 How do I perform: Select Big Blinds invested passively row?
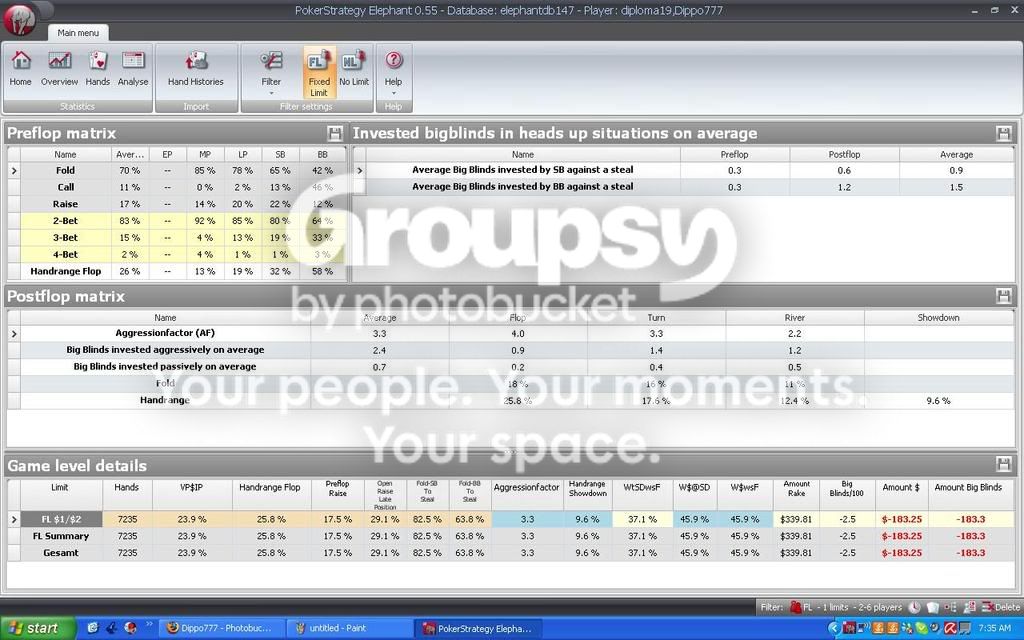pyautogui.click(x=511, y=367)
